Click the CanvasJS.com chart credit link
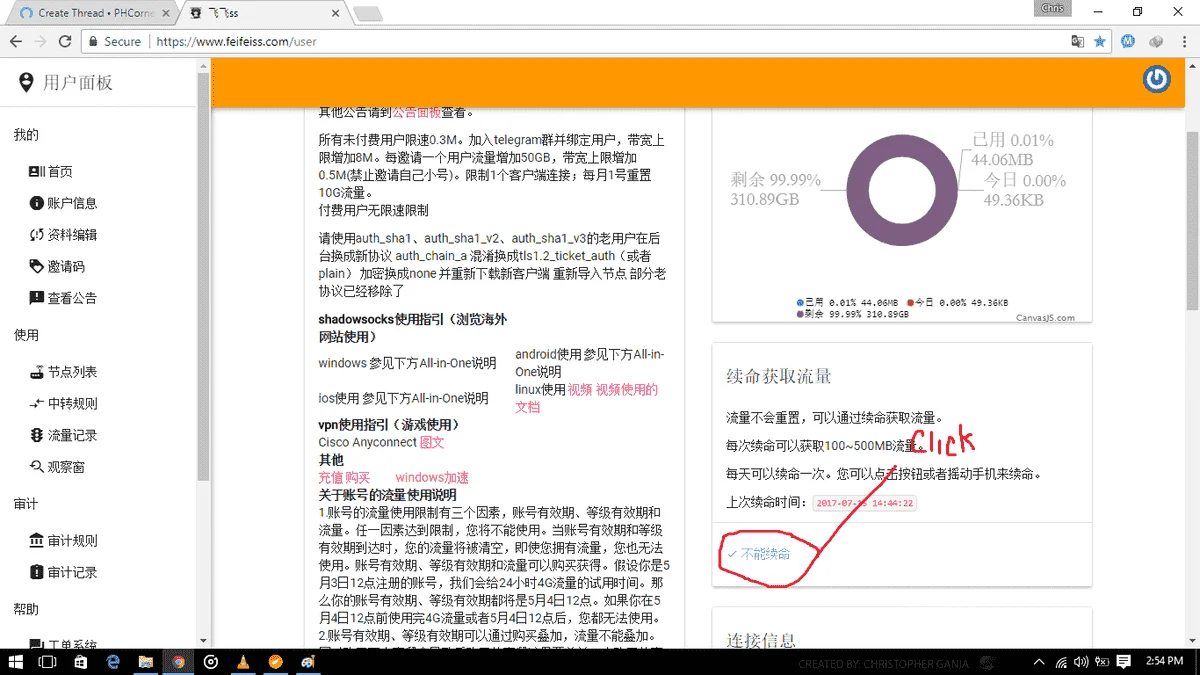 1045,318
